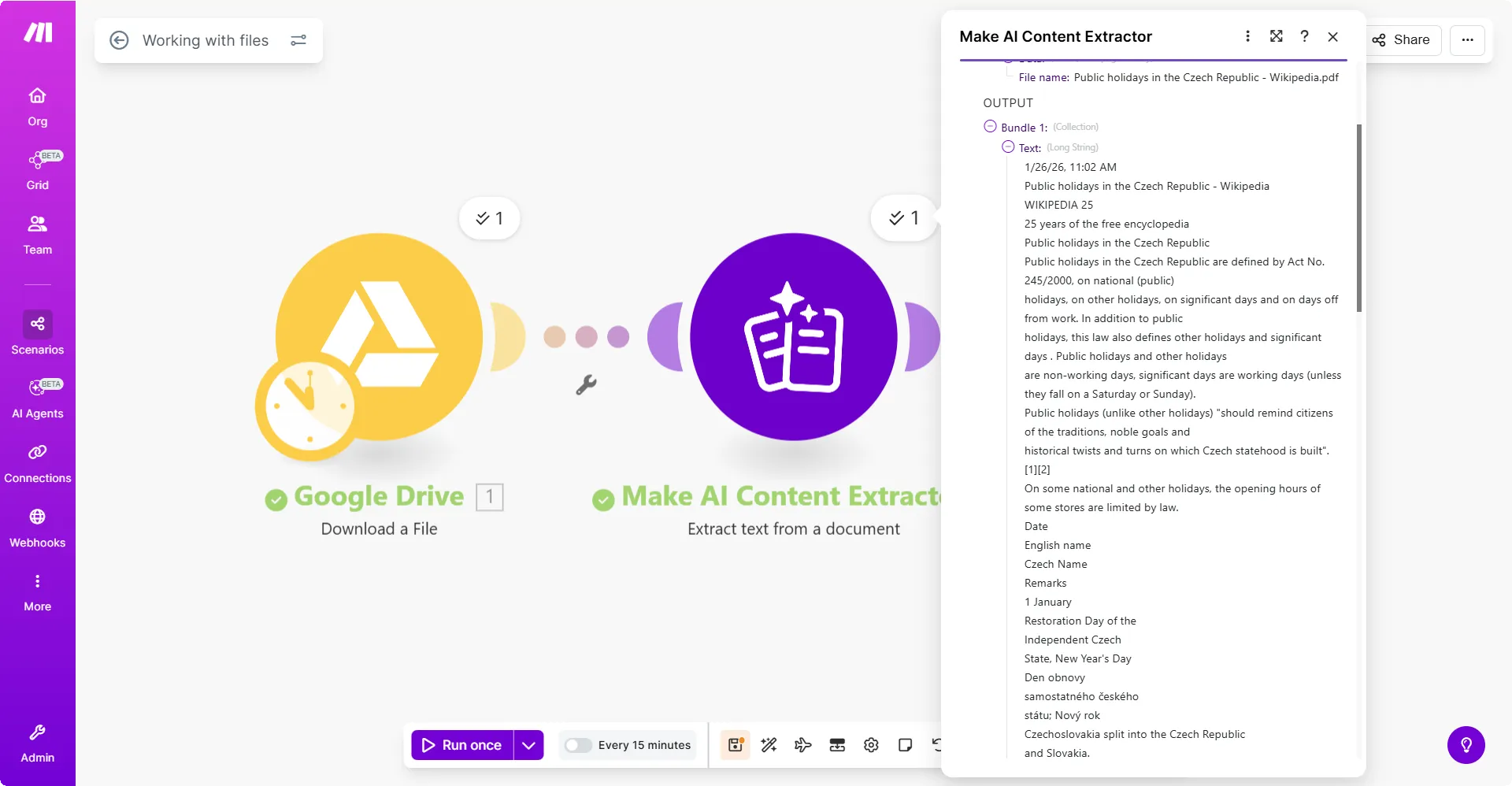
Task: Collapse the Bundle 1 collection
Action: click(991, 127)
